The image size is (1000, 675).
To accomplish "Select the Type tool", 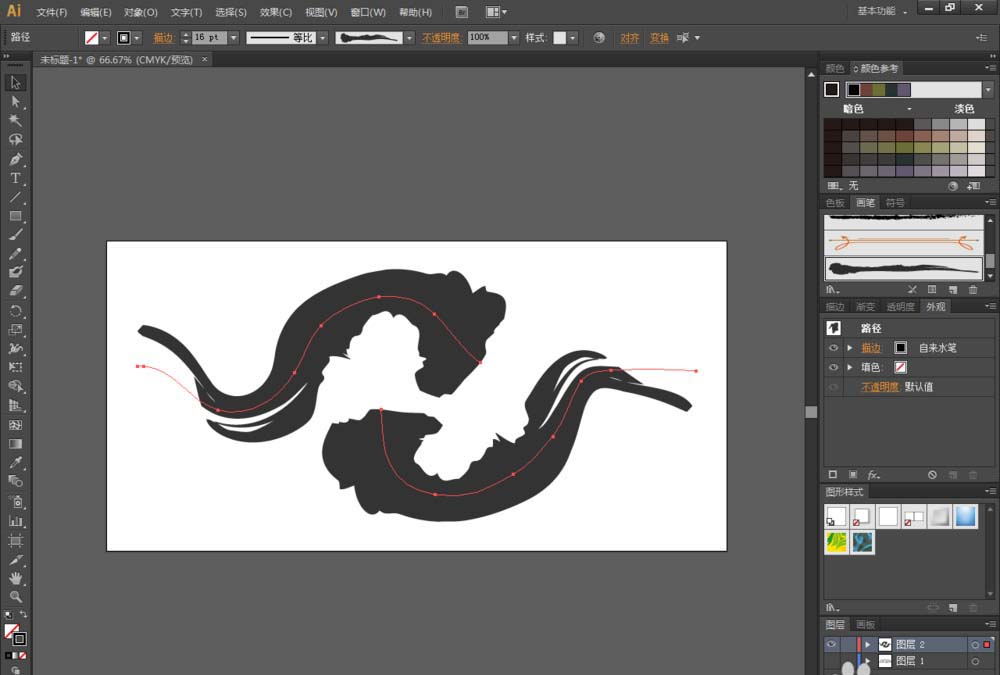I will click(x=15, y=178).
